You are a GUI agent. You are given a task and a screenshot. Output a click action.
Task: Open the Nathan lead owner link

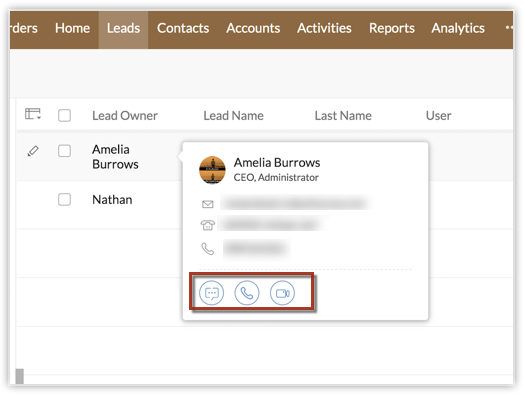pos(112,200)
